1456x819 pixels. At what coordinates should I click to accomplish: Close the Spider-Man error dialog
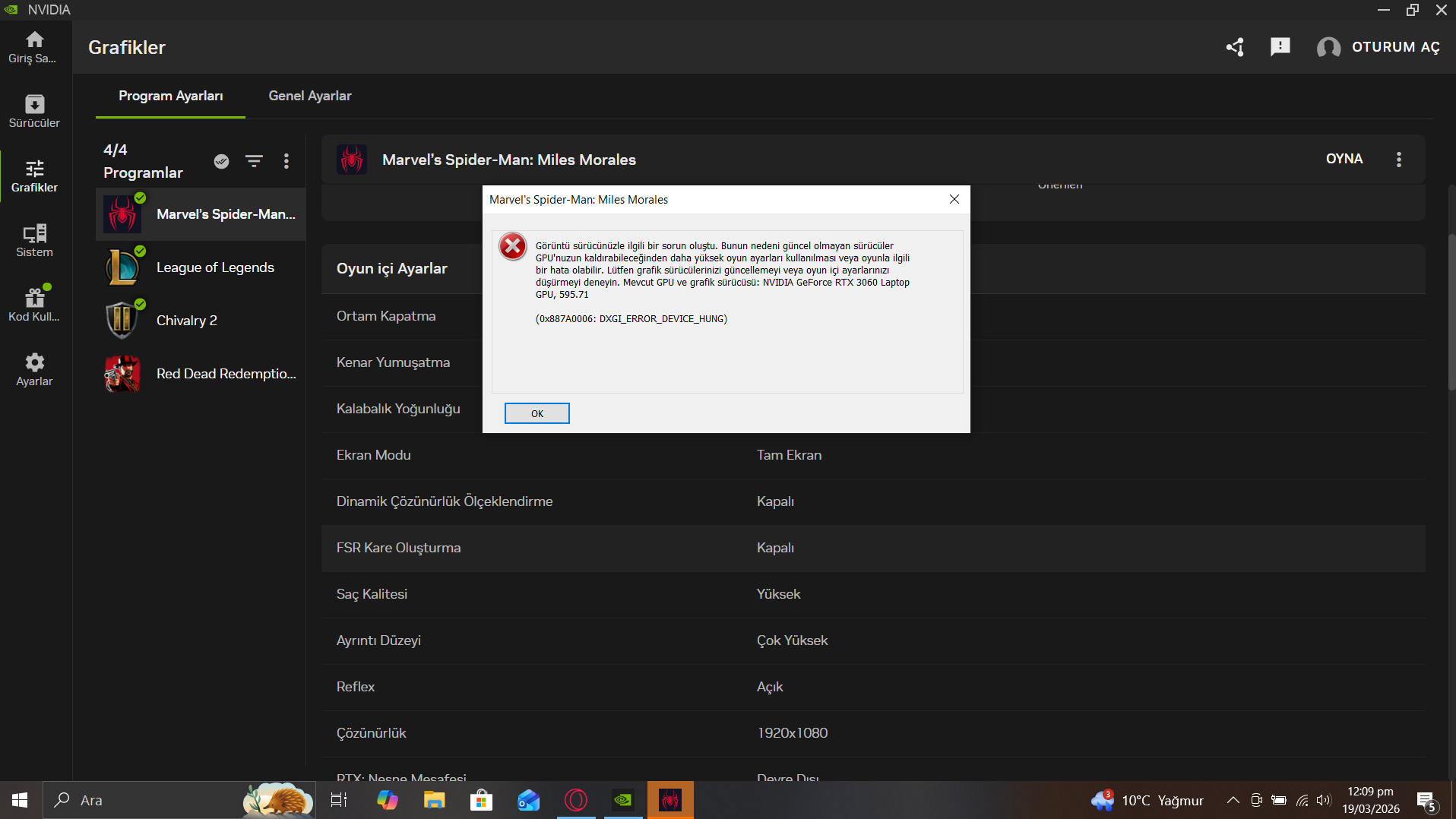954,199
